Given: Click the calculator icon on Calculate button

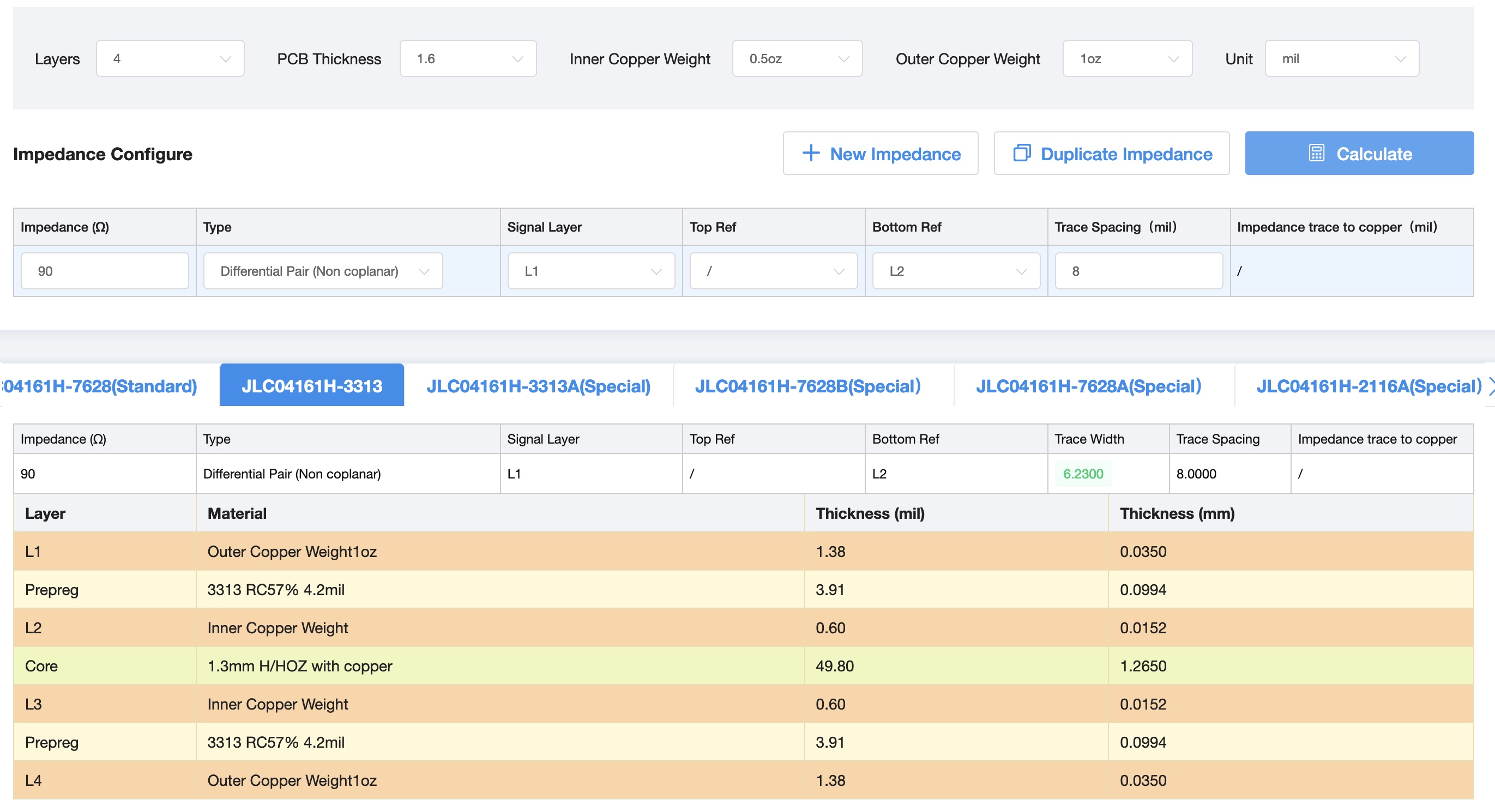Looking at the screenshot, I should click(1316, 153).
